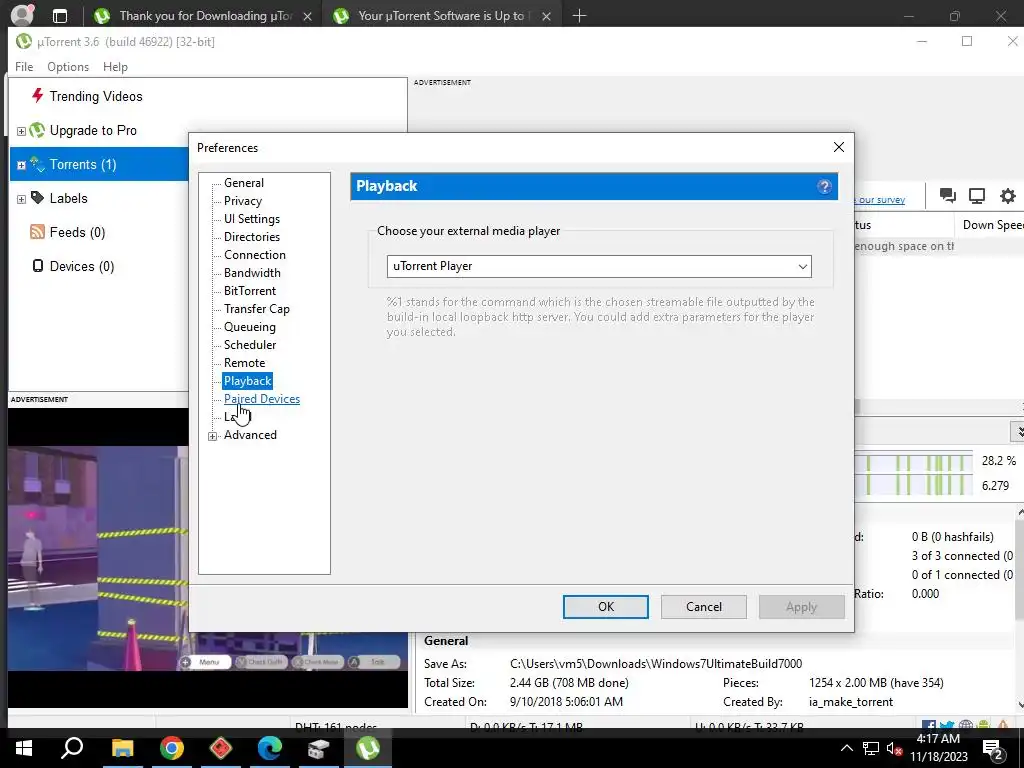Screen dimensions: 1024x768
Task: Click the Save As path text
Action: pyautogui.click(x=656, y=664)
